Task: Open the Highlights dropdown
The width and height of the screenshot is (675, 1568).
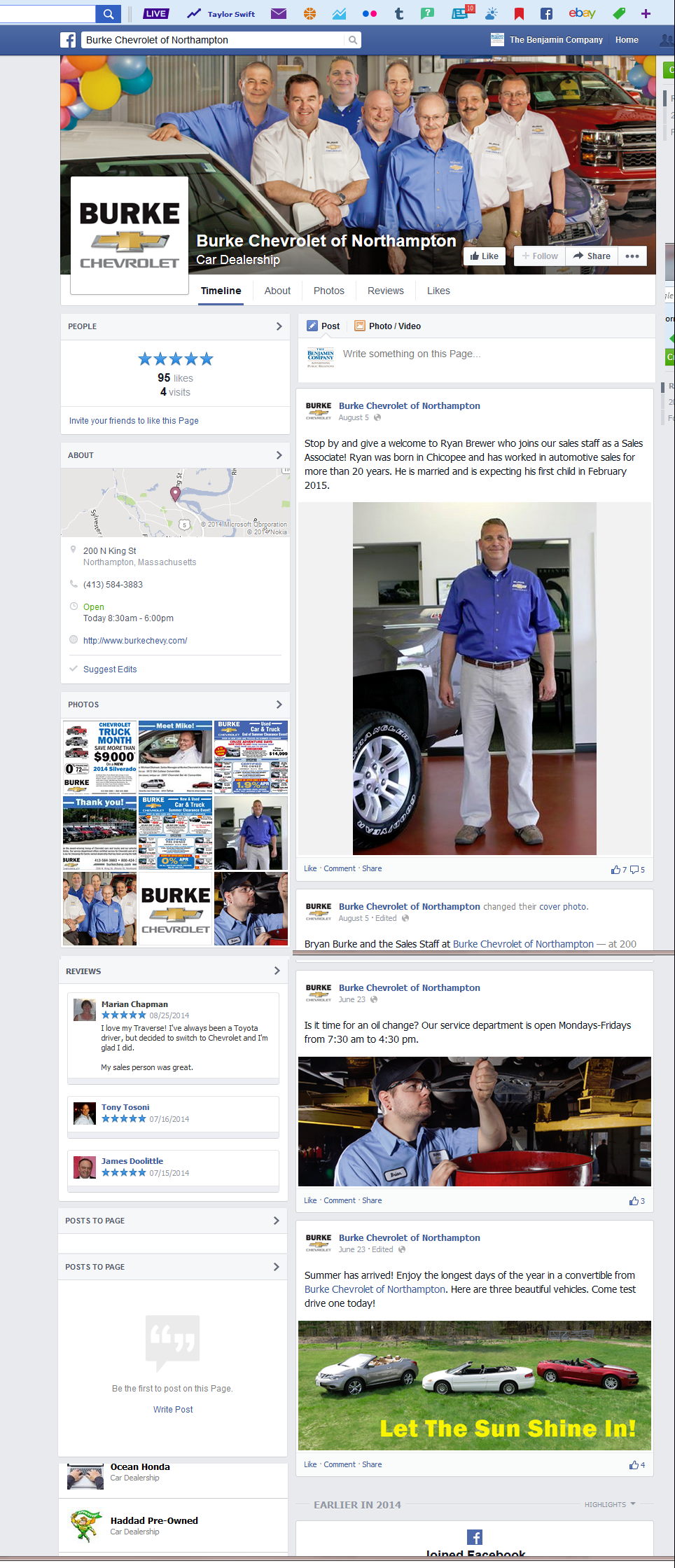Action: coord(610,1504)
